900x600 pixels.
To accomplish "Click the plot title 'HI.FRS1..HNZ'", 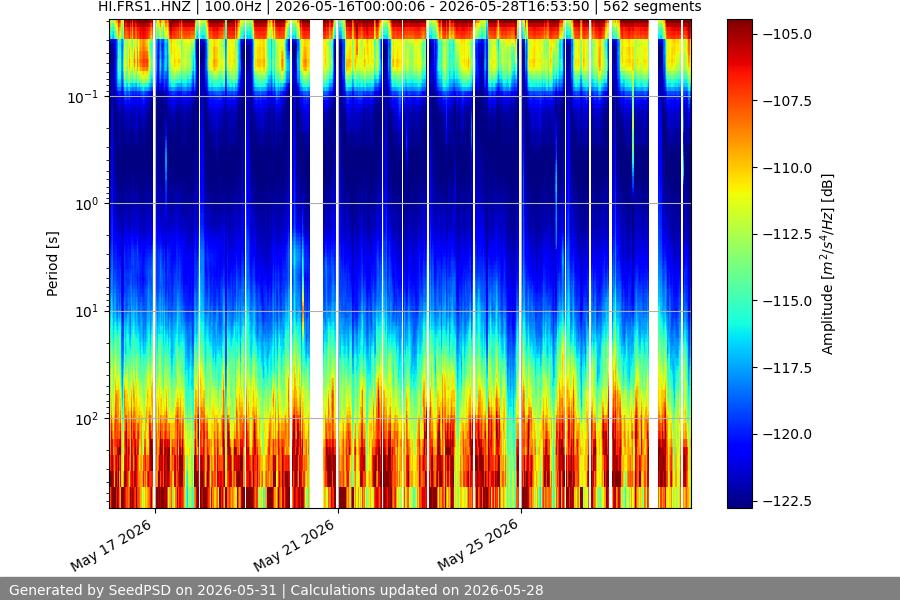I will click(144, 6).
